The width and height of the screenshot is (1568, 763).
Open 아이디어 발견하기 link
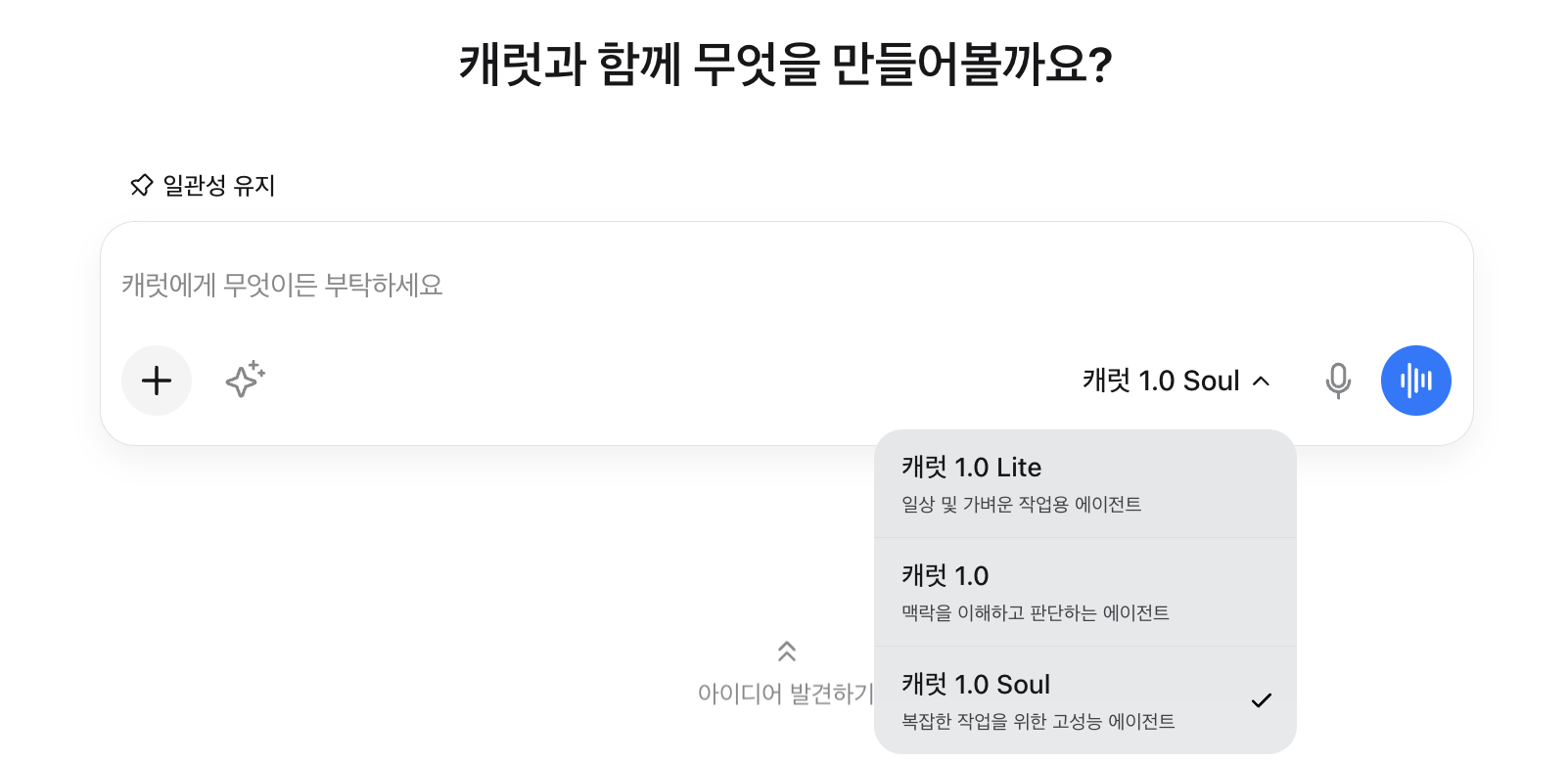[788, 693]
